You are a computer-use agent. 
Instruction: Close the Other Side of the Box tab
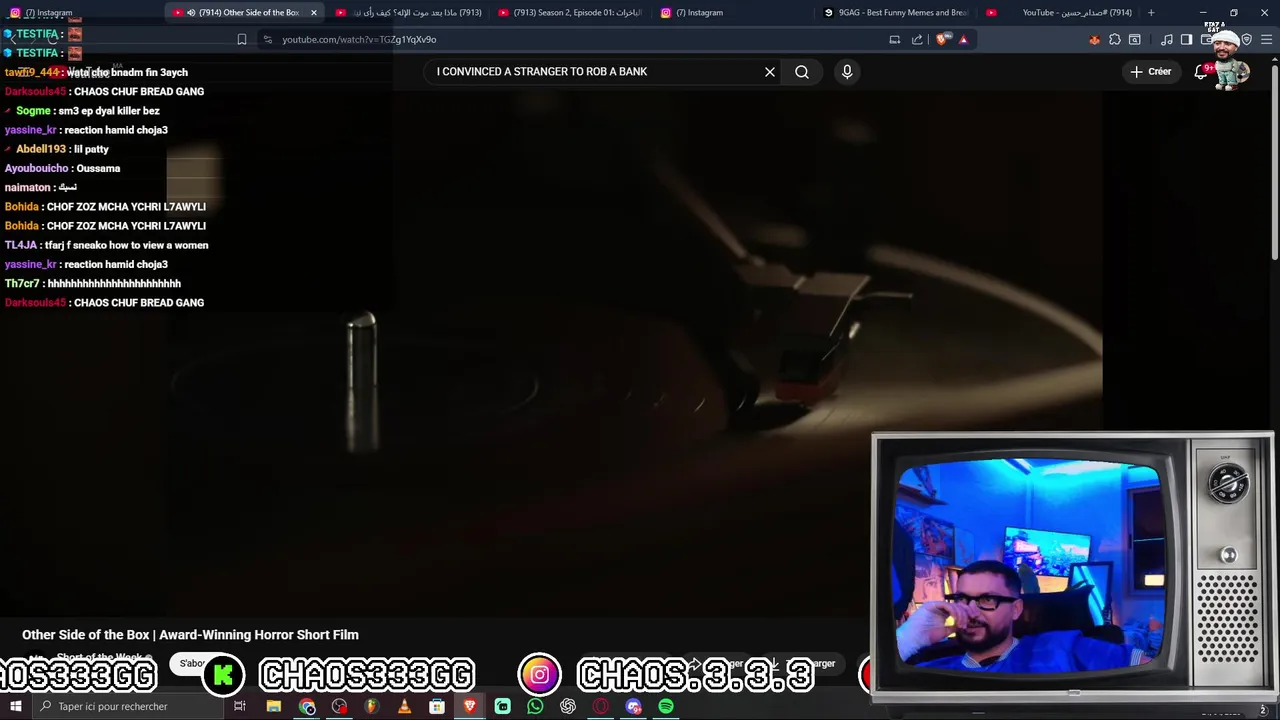point(314,13)
